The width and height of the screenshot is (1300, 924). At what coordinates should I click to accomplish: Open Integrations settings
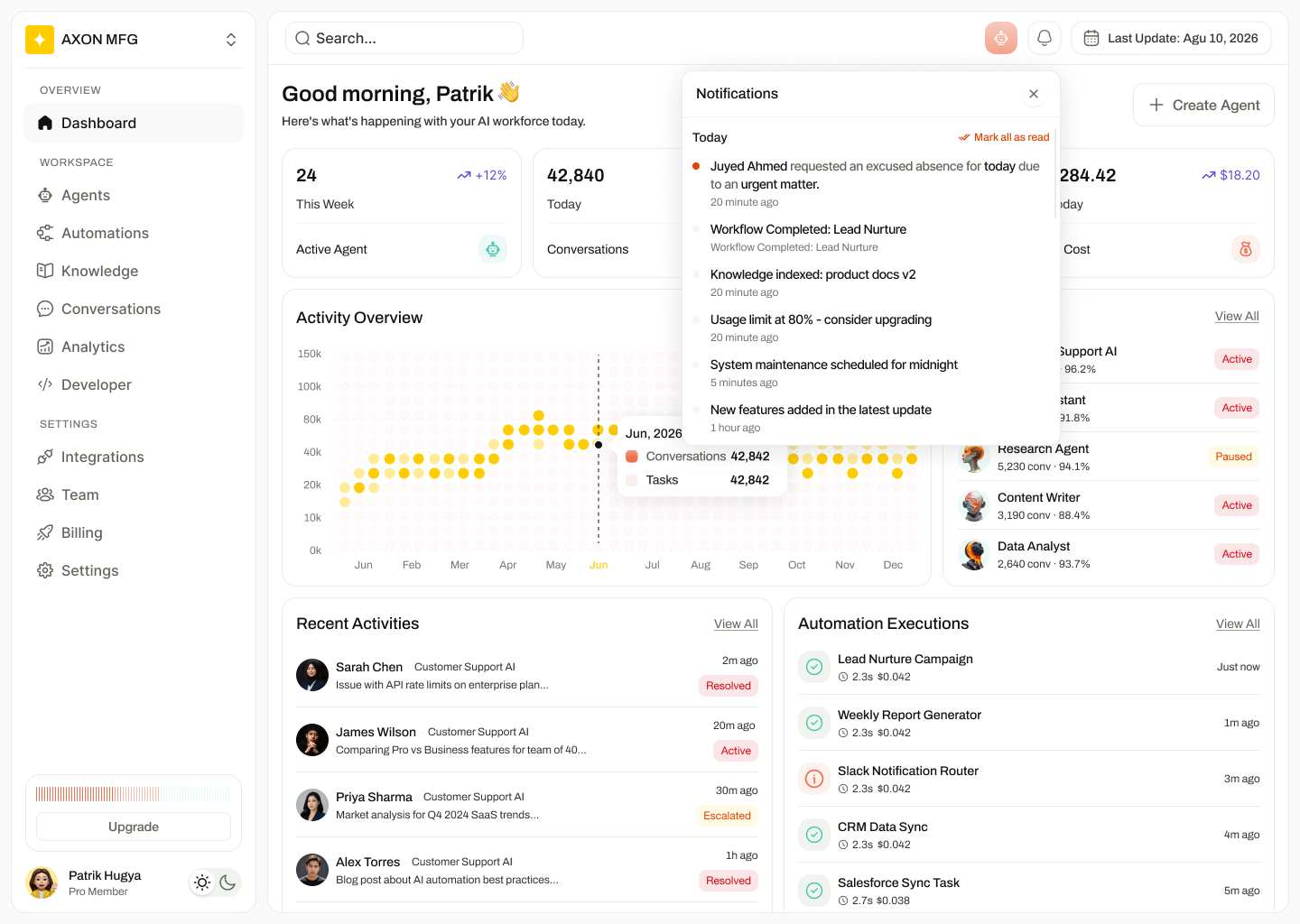(x=134, y=457)
